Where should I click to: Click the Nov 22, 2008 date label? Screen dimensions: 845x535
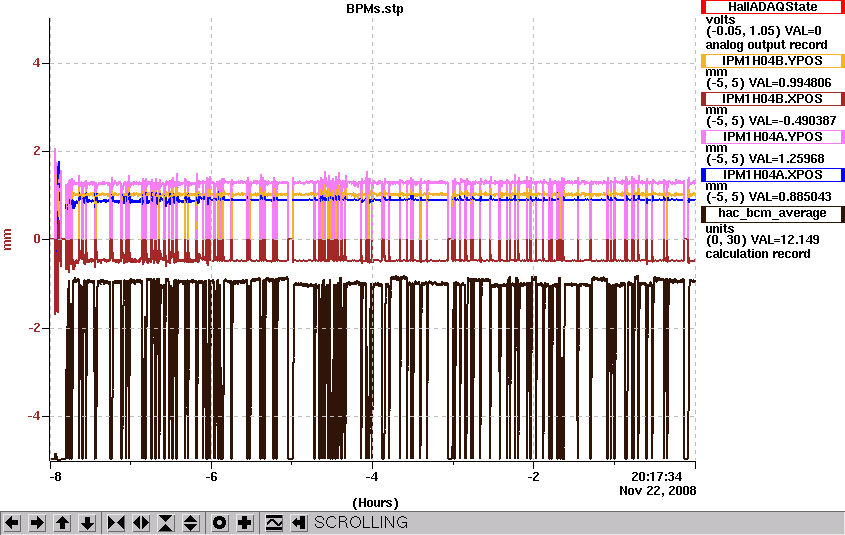click(x=657, y=491)
